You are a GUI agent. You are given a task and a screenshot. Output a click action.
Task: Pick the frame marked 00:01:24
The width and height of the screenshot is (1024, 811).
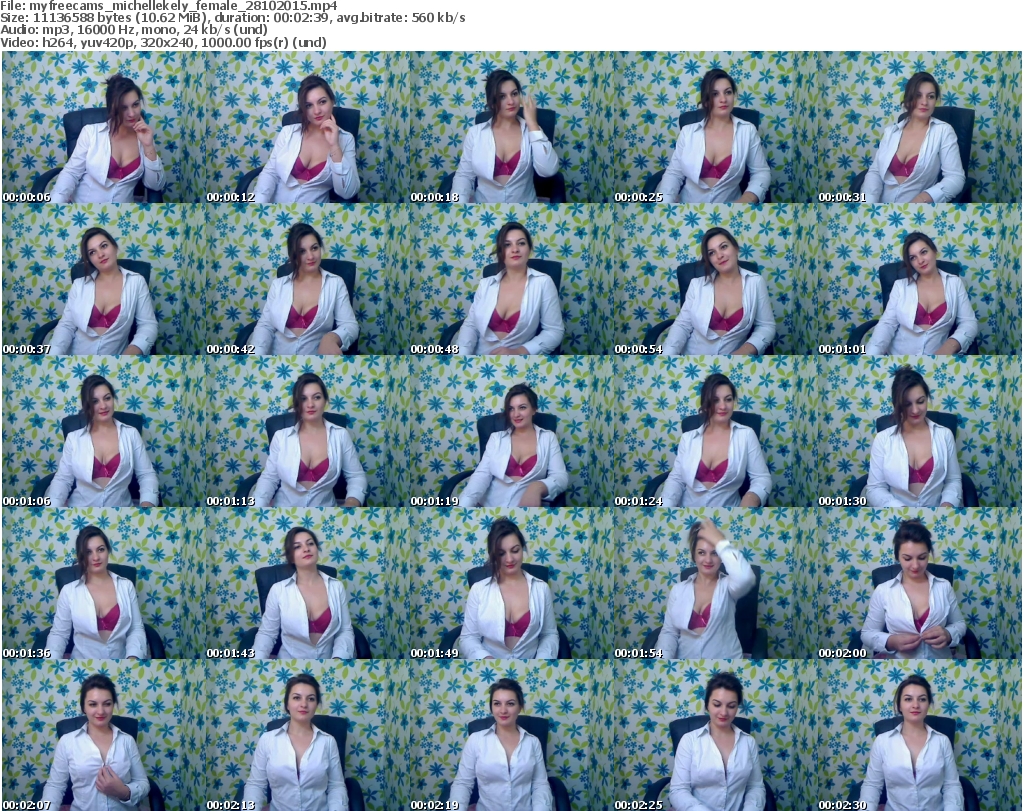(x=715, y=432)
